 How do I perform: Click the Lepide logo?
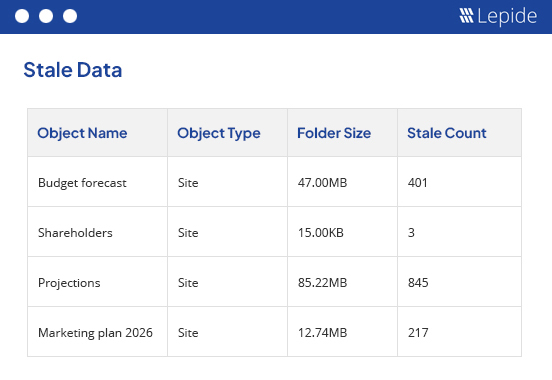(x=498, y=16)
